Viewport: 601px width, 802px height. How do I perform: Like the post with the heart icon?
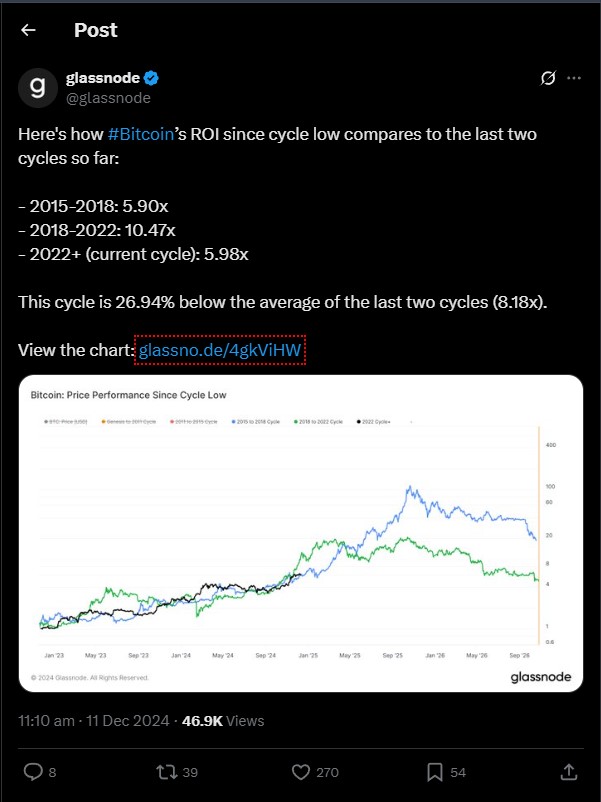301,772
